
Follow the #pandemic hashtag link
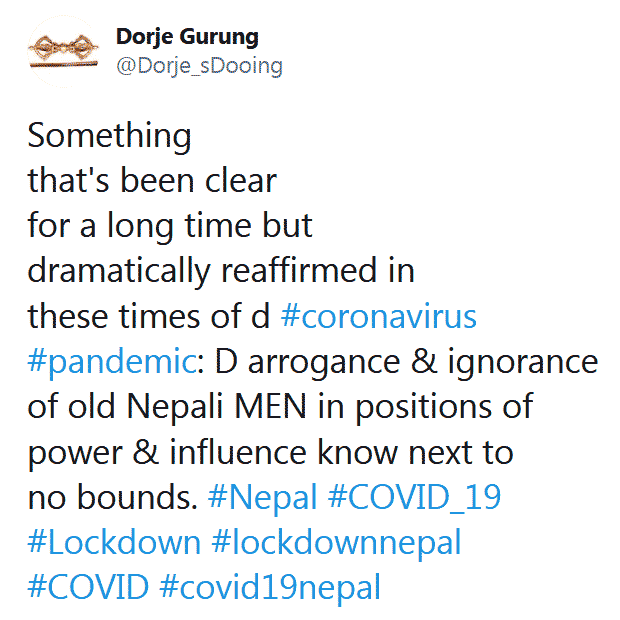pos(112,362)
